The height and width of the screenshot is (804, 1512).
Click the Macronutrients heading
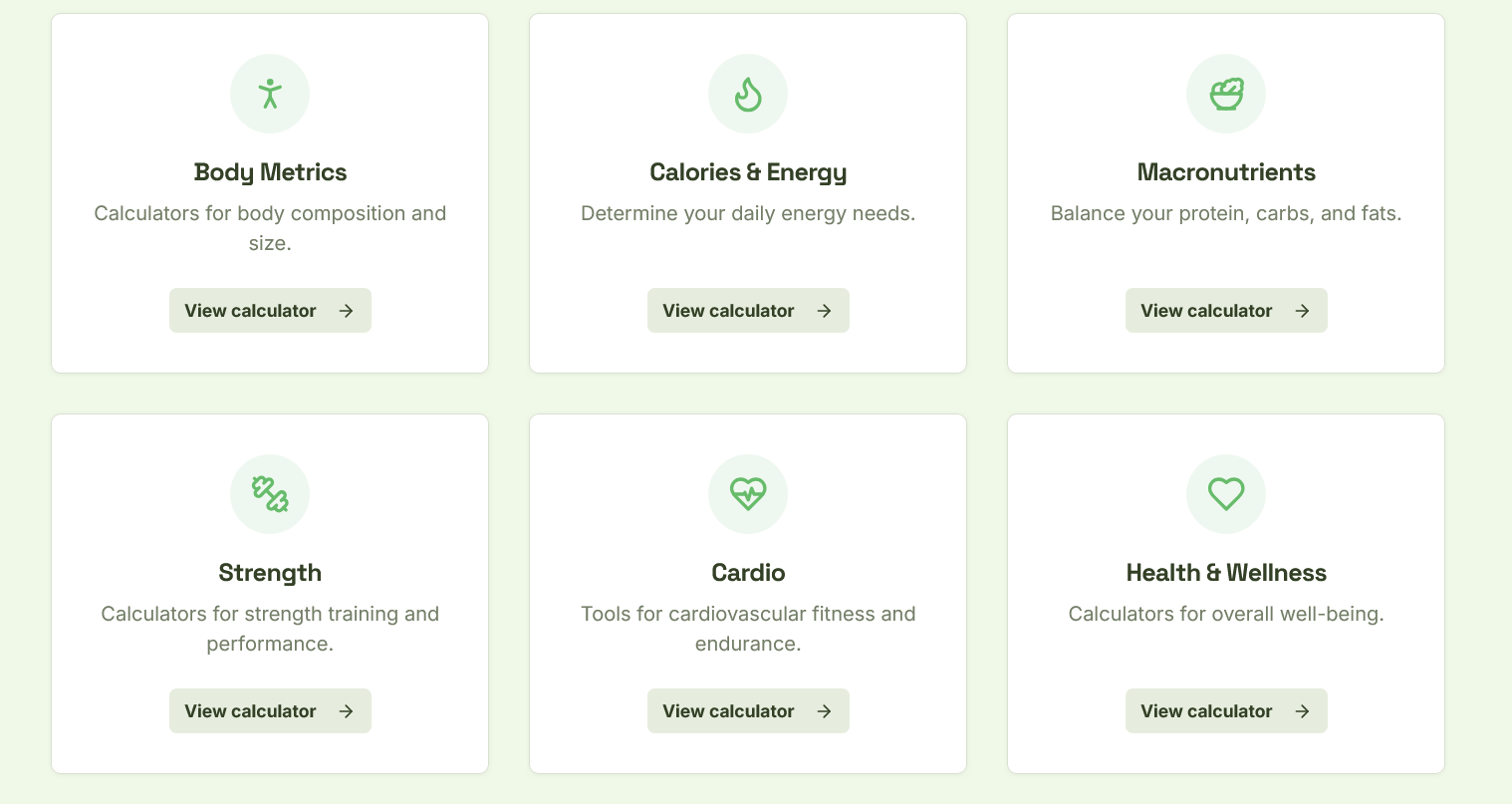click(x=1226, y=171)
